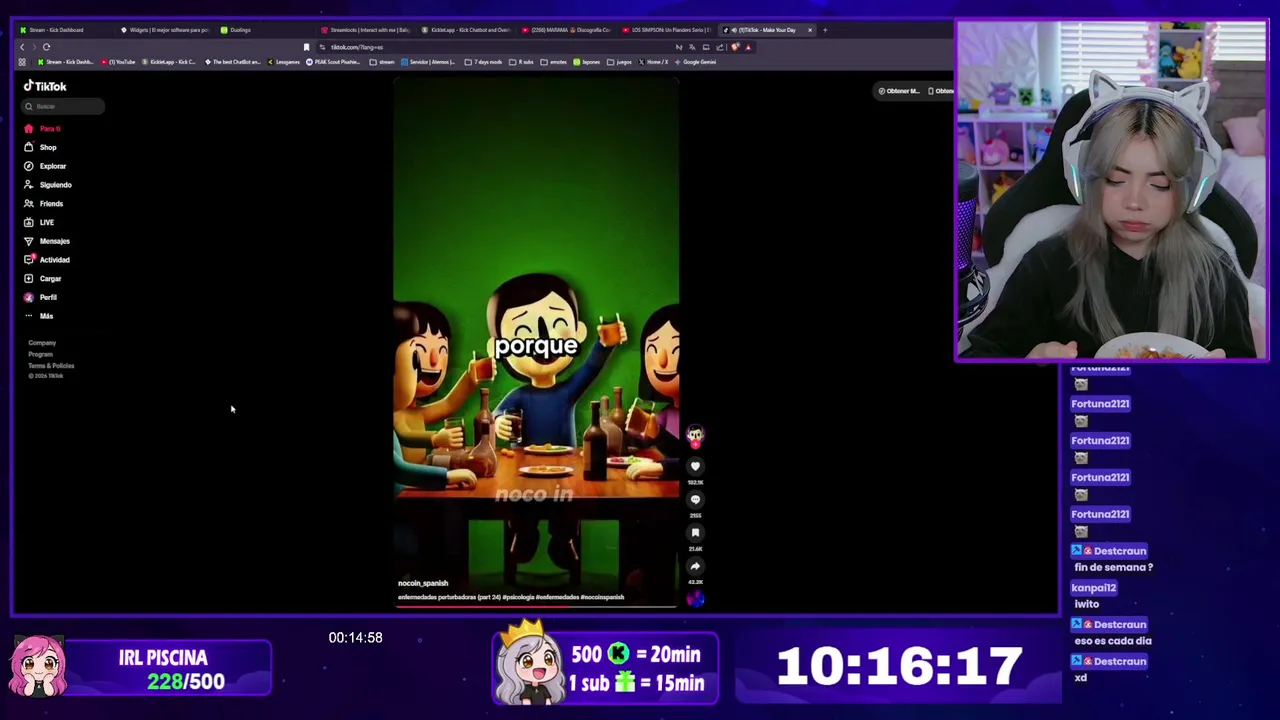
Task: Expand the R subs bookmarks folder
Action: 521,62
